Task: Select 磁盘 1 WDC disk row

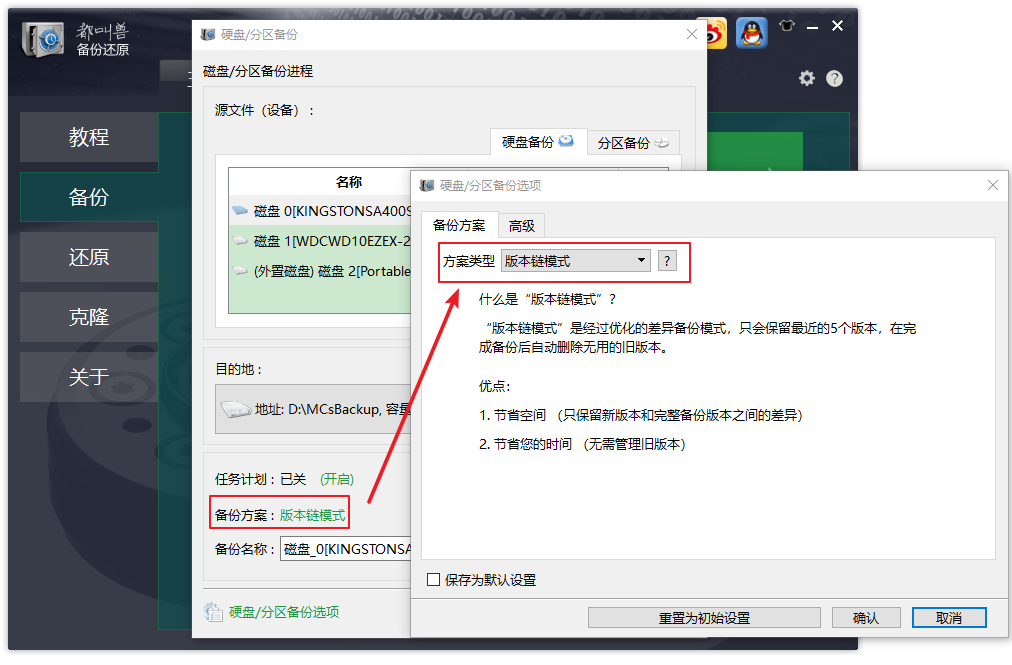Action: click(x=320, y=241)
